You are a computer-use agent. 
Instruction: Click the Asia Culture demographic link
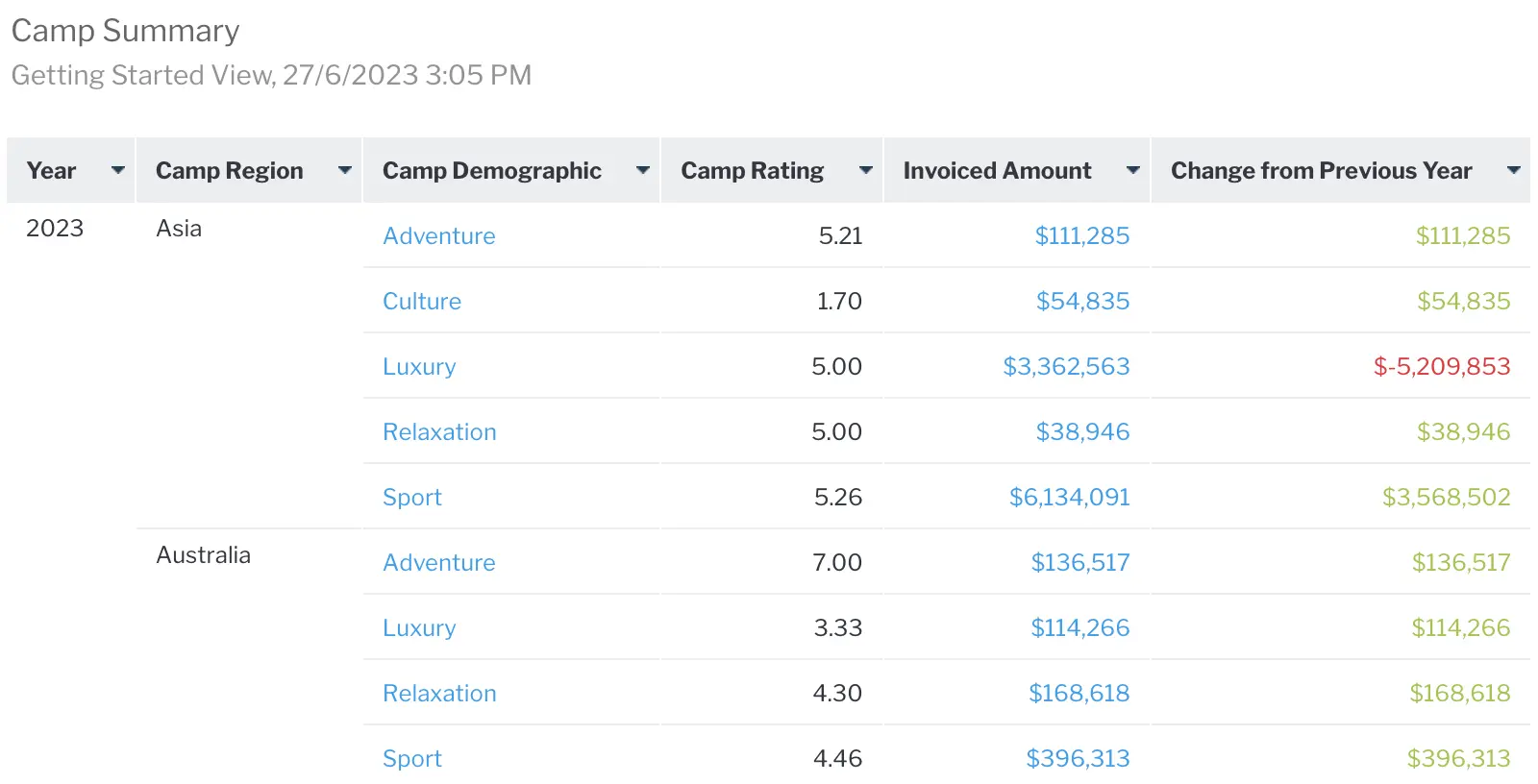coord(421,301)
